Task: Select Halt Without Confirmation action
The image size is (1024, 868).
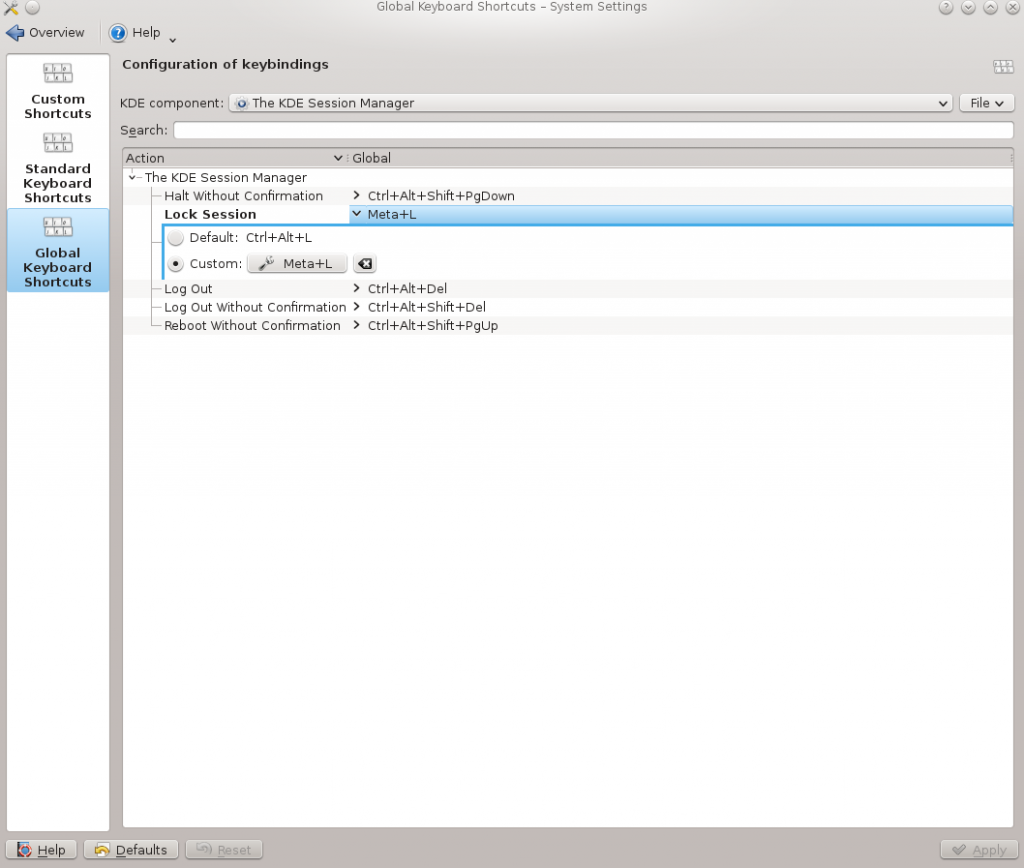Action: (x=244, y=196)
